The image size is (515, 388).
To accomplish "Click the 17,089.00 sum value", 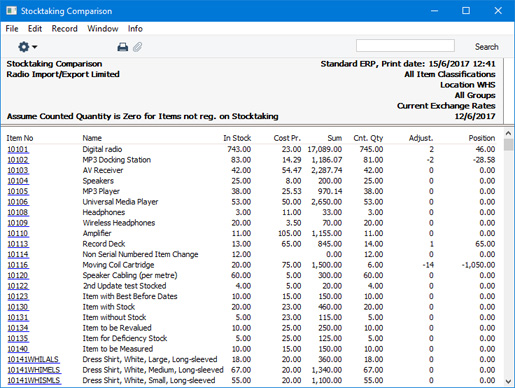I will [x=325, y=149].
